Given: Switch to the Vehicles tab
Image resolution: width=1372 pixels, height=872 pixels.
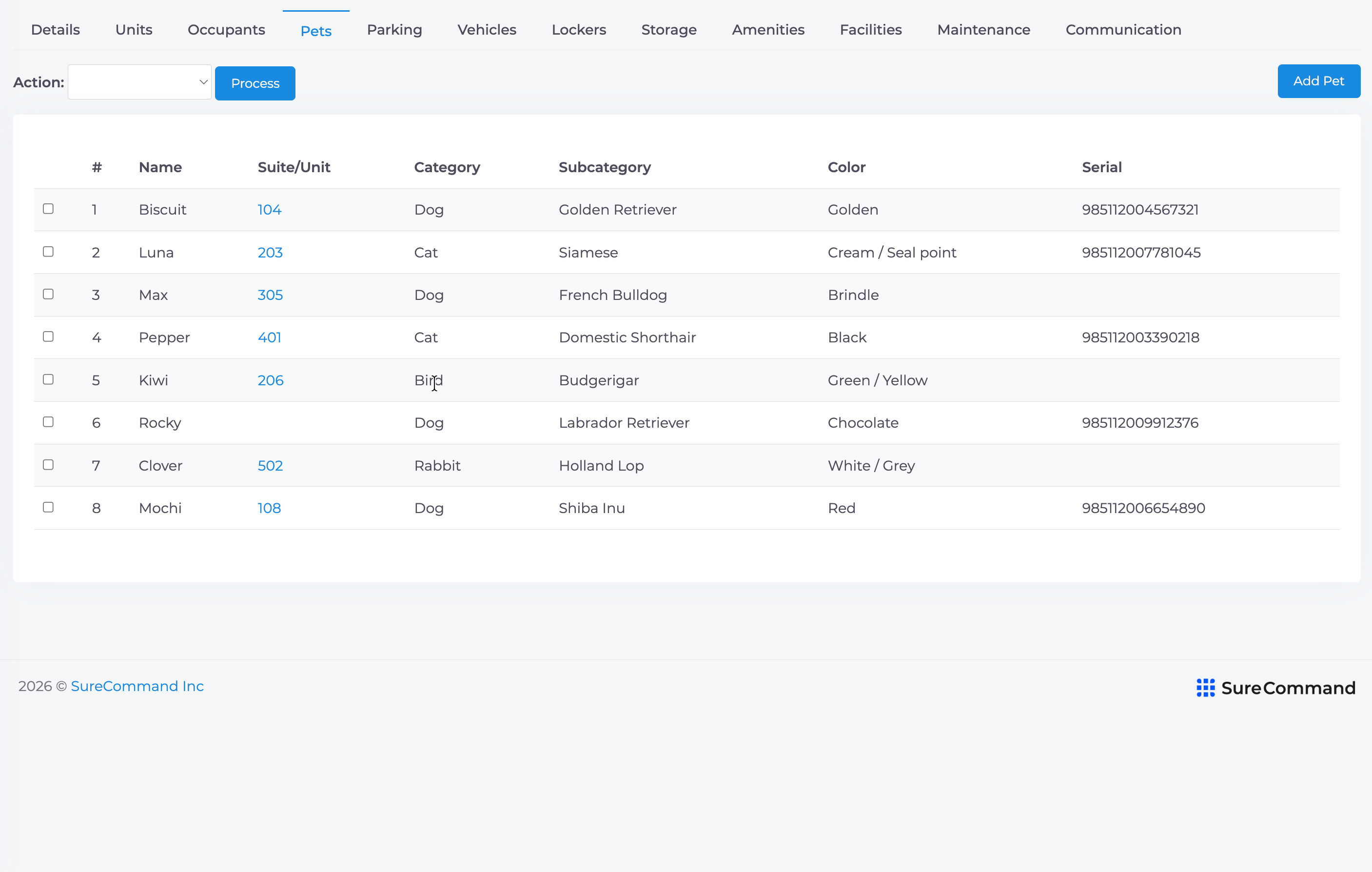Looking at the screenshot, I should (487, 30).
